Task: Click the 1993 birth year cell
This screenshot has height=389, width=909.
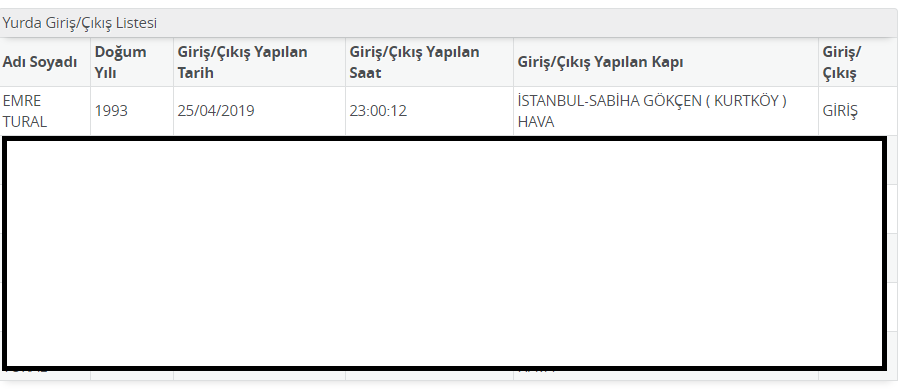Action: 111,111
